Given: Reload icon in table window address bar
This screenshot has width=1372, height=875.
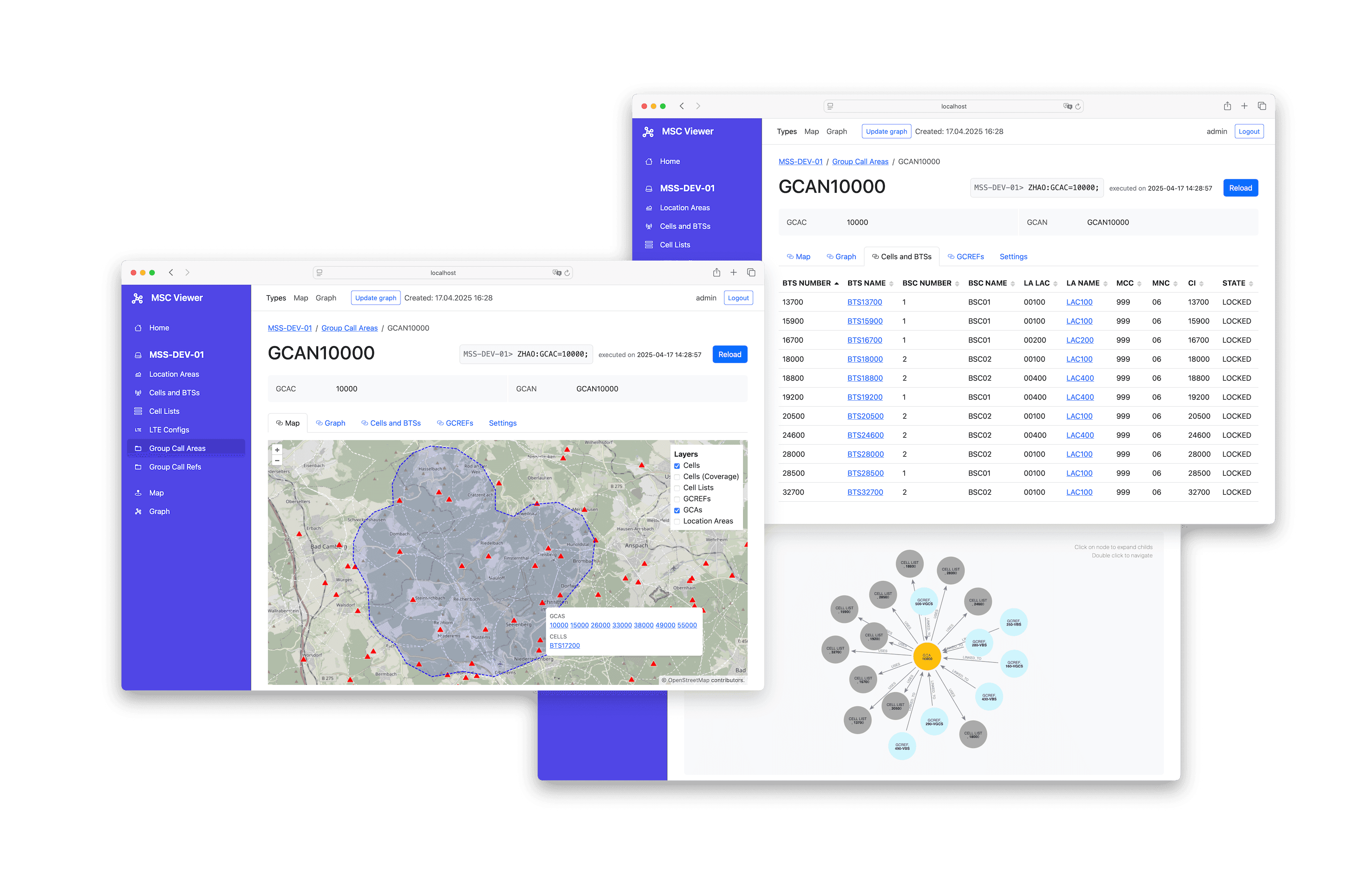Looking at the screenshot, I should (x=1078, y=107).
